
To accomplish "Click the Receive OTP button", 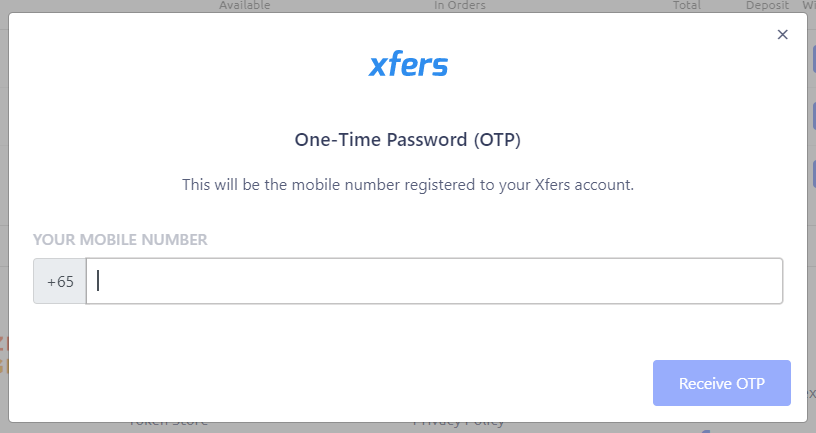I will pos(722,383).
